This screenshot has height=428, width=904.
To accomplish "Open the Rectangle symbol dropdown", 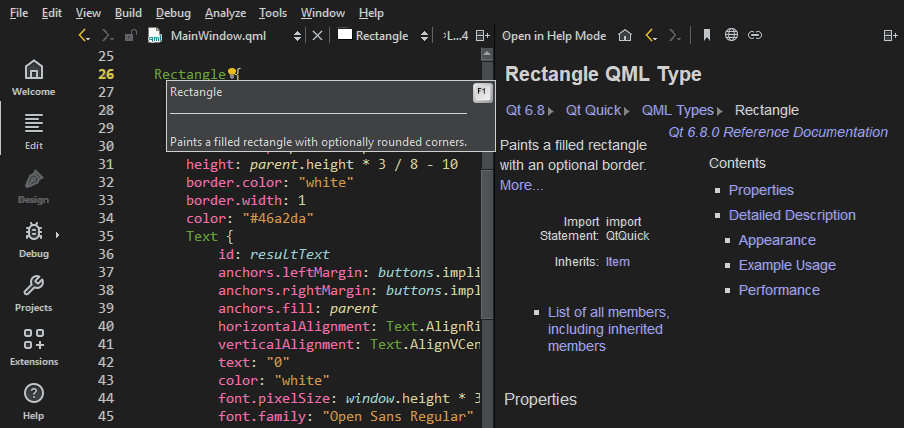I will (380, 36).
